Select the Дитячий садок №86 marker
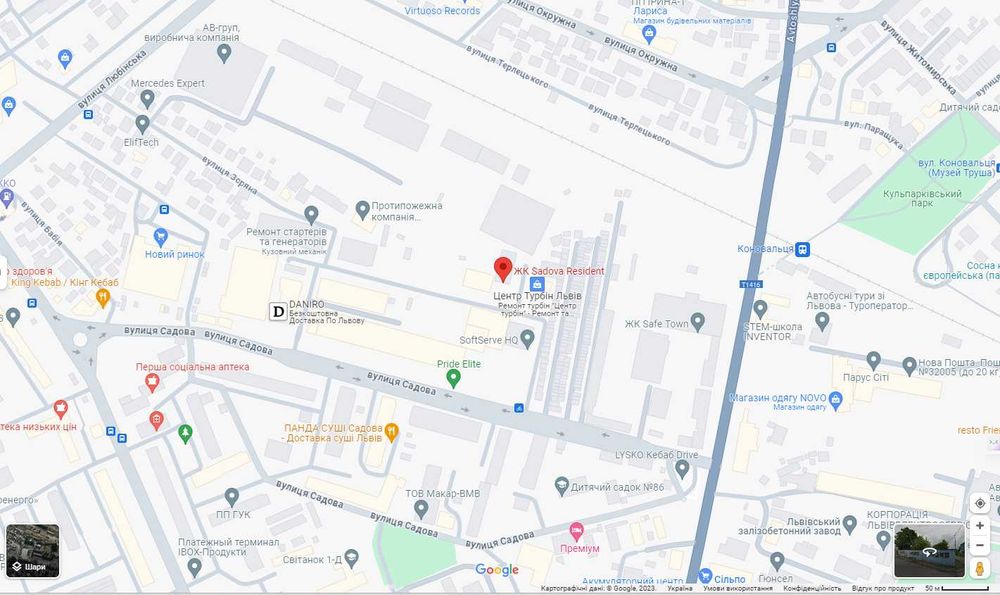This screenshot has width=1000, height=595. coord(561,486)
